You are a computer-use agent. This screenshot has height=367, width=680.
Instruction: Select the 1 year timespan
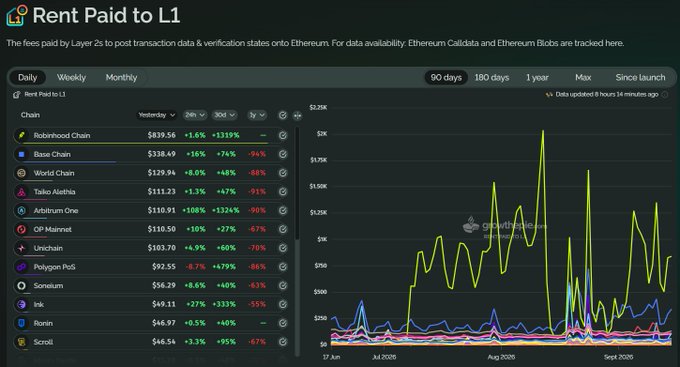pos(537,78)
